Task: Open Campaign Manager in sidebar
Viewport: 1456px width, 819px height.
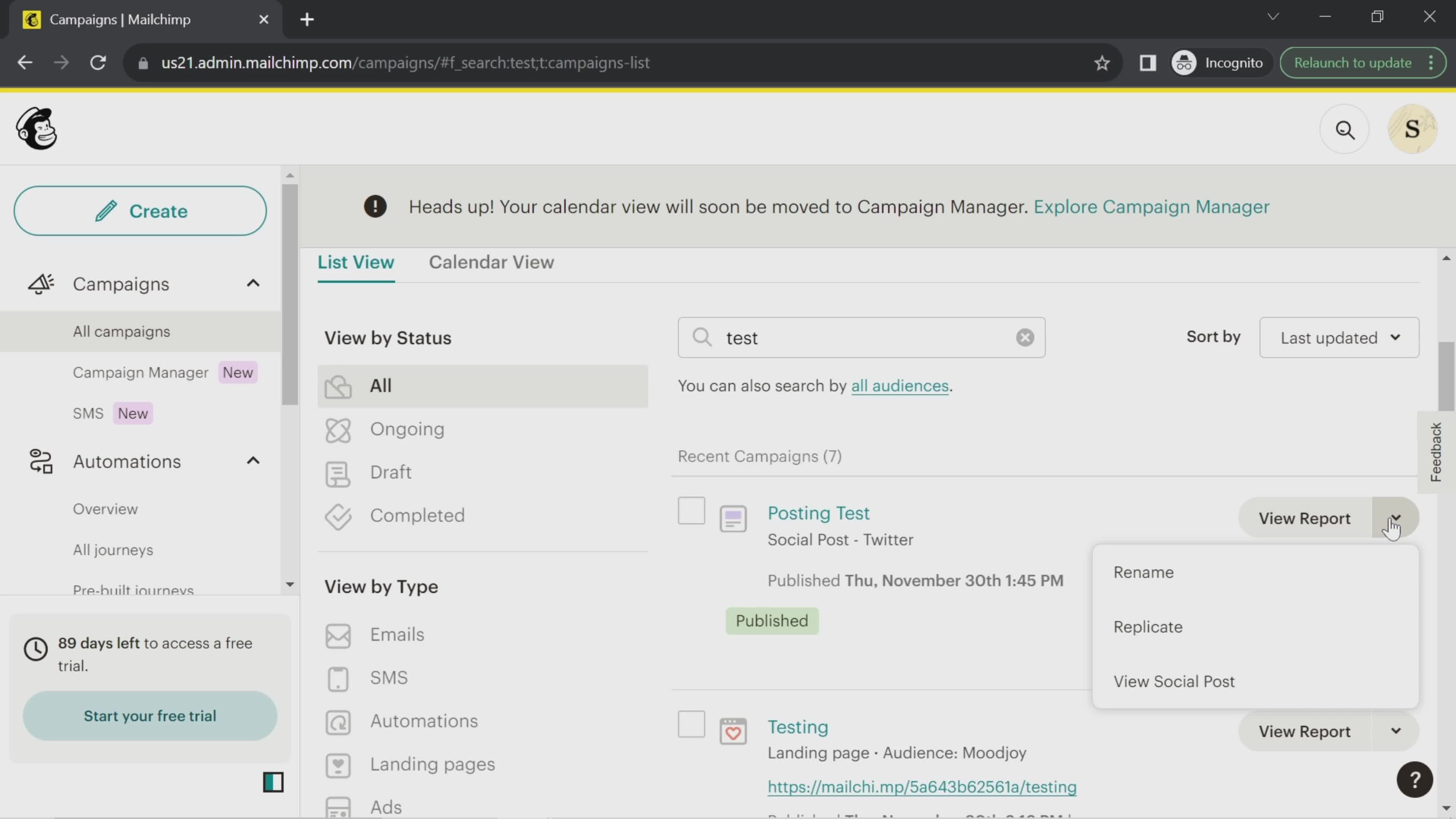Action: [x=141, y=372]
